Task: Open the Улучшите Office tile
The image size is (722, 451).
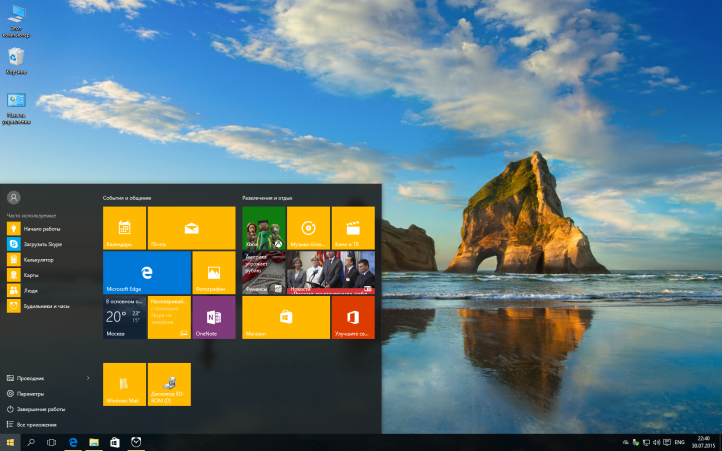Action: click(353, 317)
